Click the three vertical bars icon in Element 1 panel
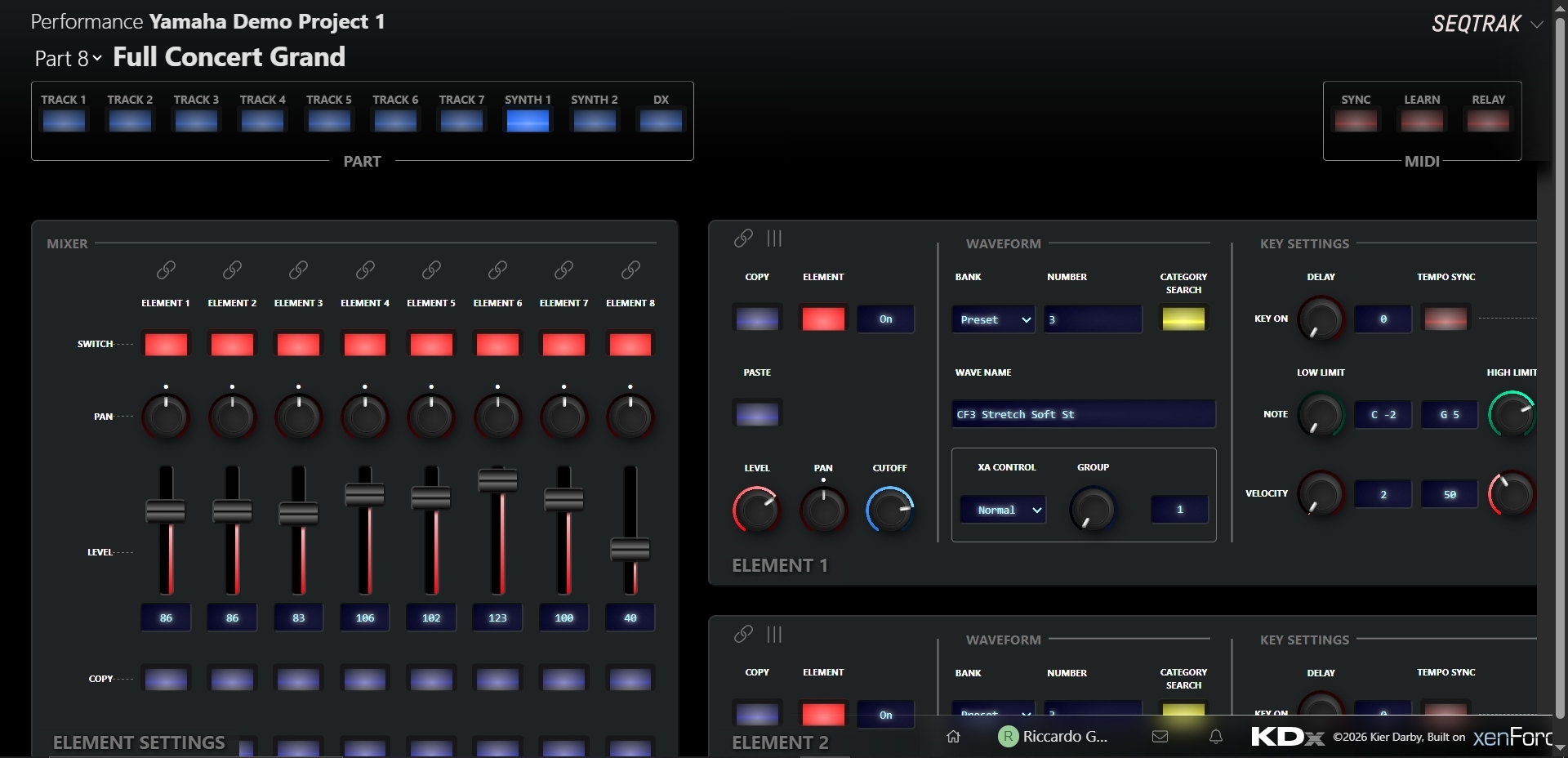The width and height of the screenshot is (1568, 758). click(x=774, y=238)
